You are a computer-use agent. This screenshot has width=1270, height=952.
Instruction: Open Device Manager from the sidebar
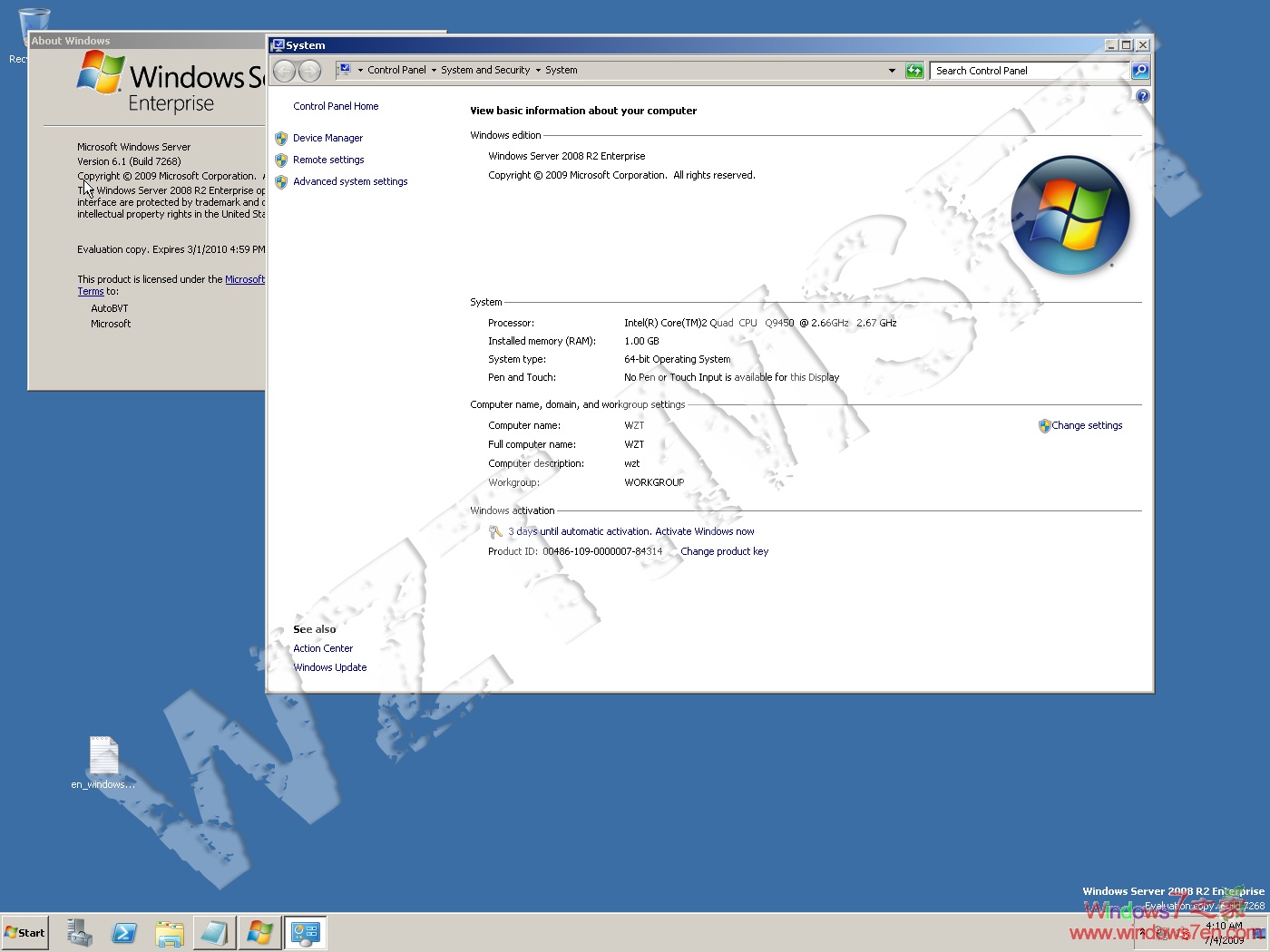pos(327,138)
